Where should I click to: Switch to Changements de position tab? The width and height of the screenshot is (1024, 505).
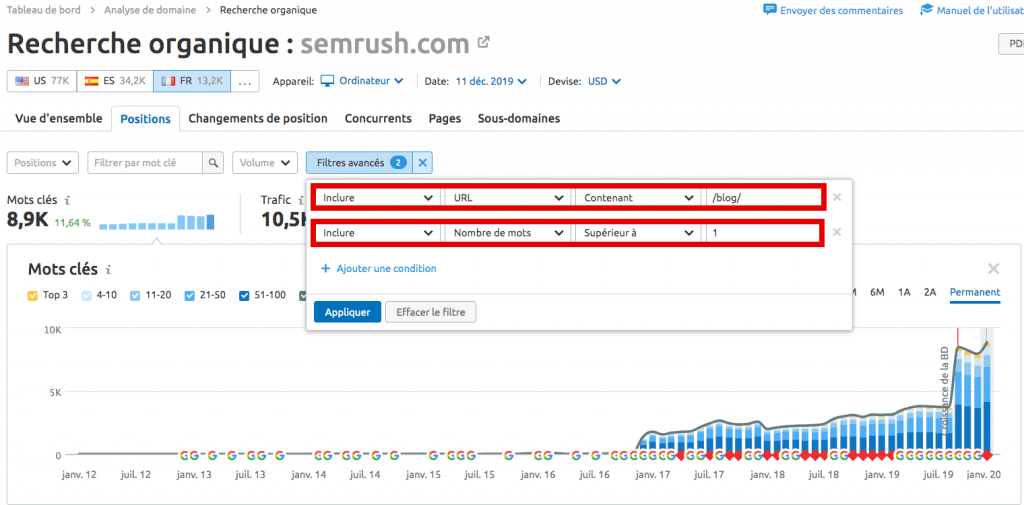click(x=258, y=118)
